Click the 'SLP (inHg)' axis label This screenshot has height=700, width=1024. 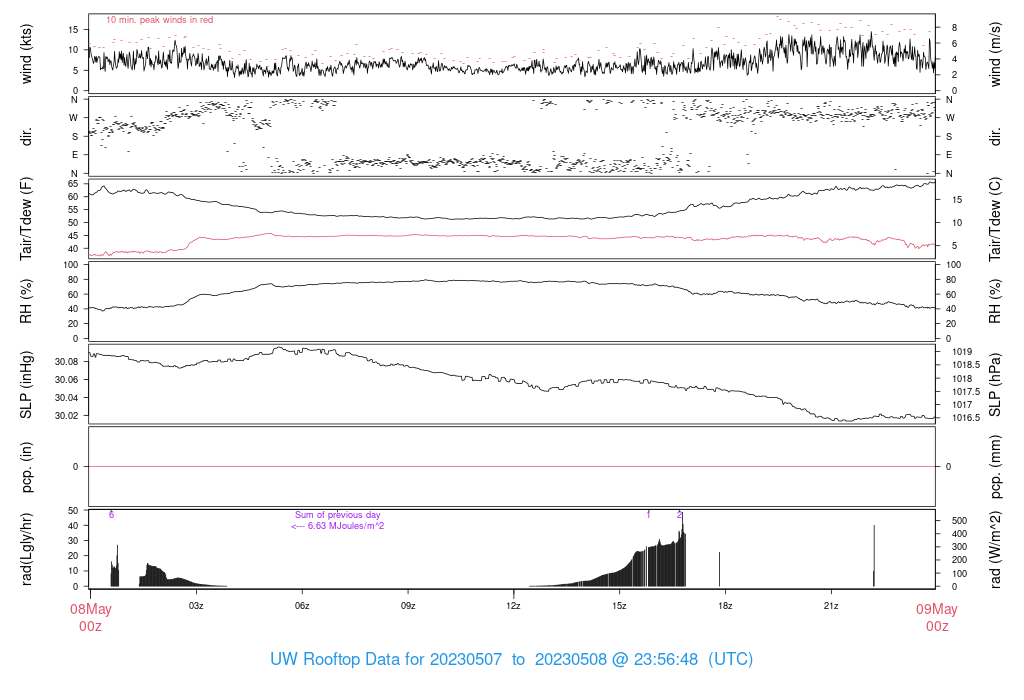pyautogui.click(x=26, y=385)
